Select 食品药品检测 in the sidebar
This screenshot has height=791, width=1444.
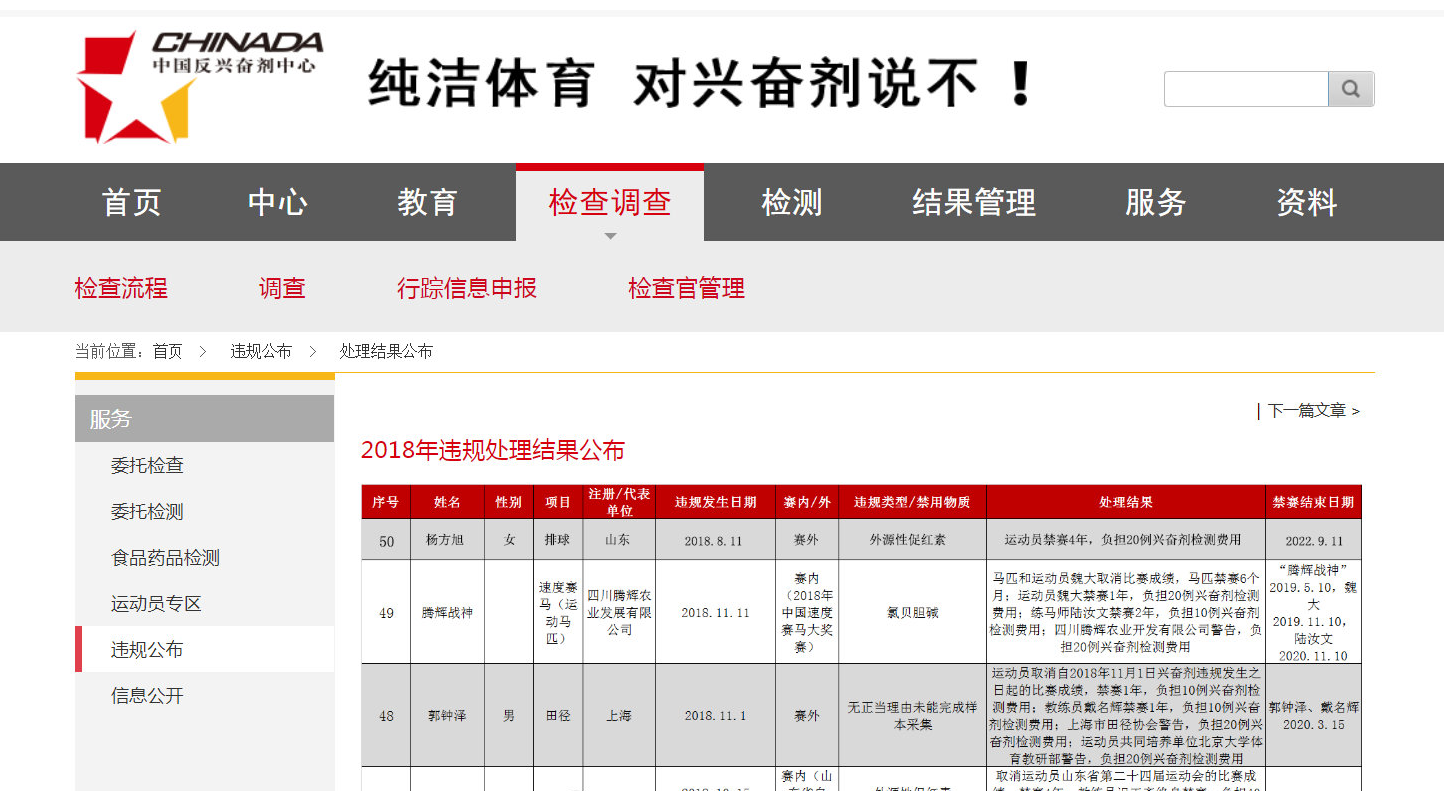click(x=165, y=558)
